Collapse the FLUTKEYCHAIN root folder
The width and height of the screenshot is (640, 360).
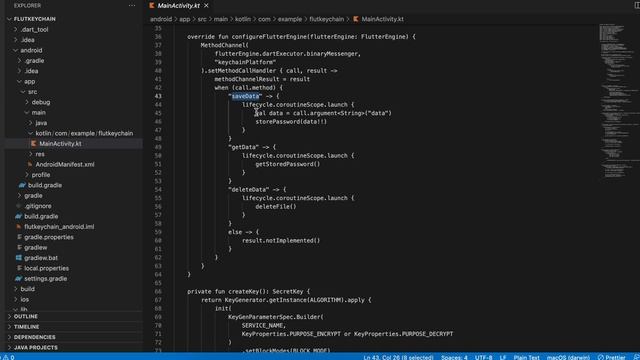(x=9, y=19)
